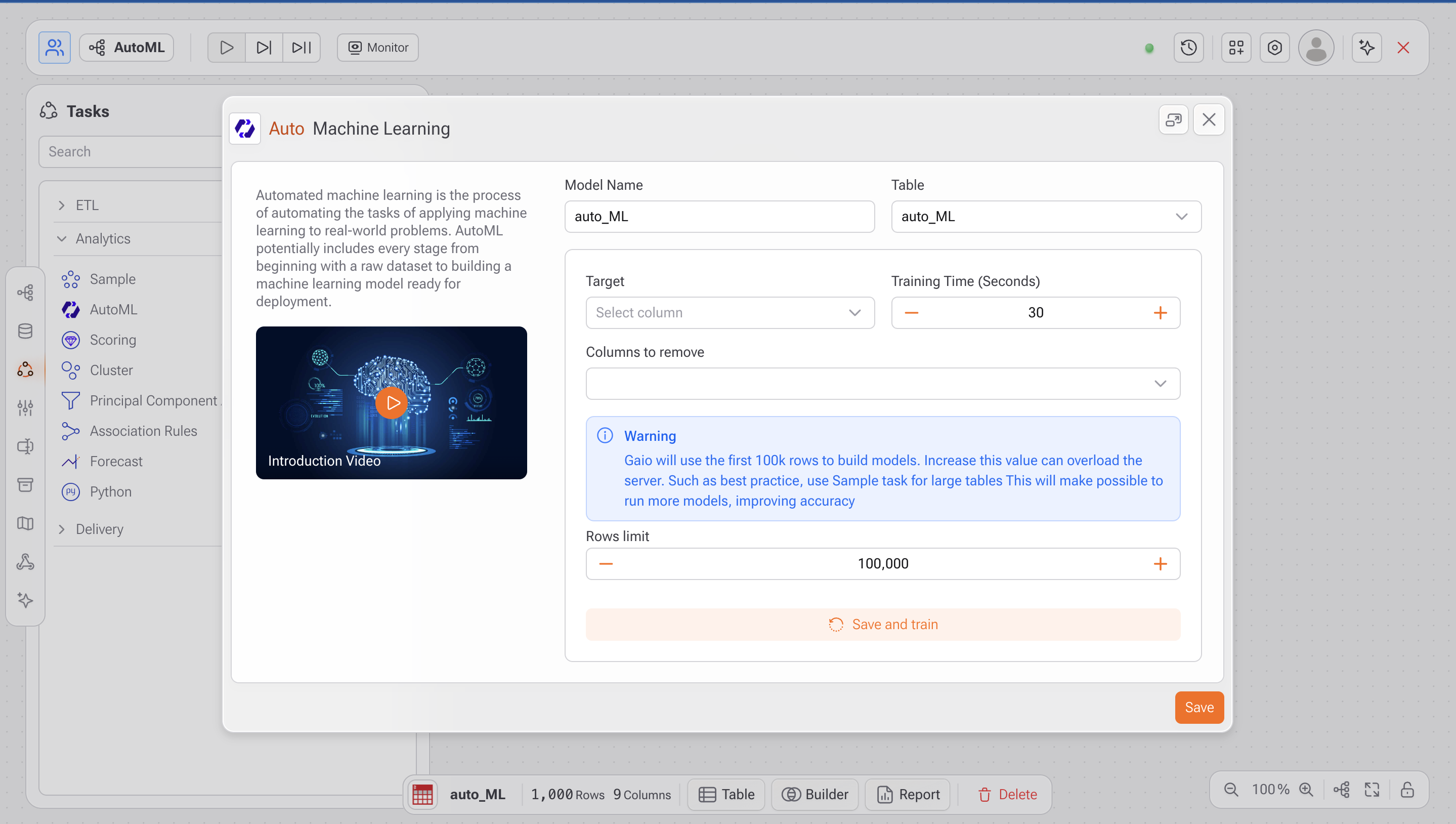This screenshot has width=1456, height=824.
Task: Click the zoom out magnifier icon
Action: [x=1231, y=790]
